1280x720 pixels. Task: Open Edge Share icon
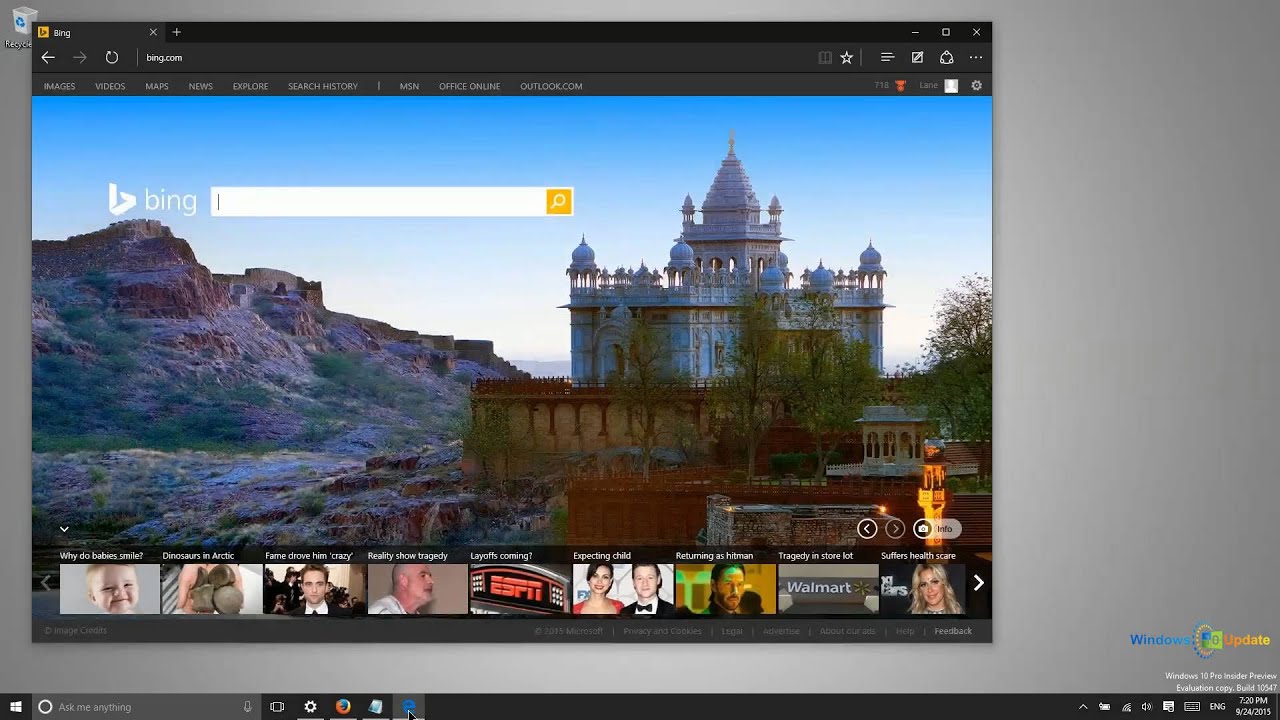point(946,58)
